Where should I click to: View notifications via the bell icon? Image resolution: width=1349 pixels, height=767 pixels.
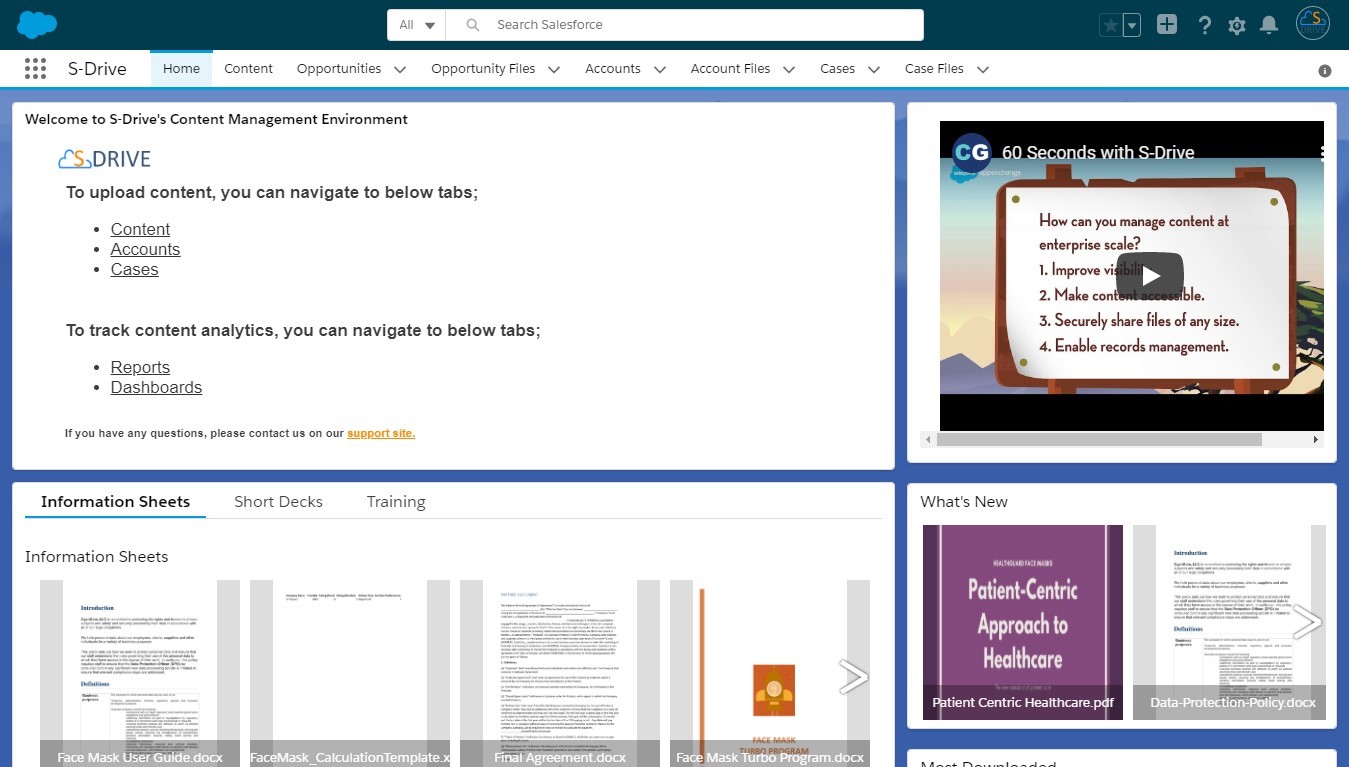1269,25
